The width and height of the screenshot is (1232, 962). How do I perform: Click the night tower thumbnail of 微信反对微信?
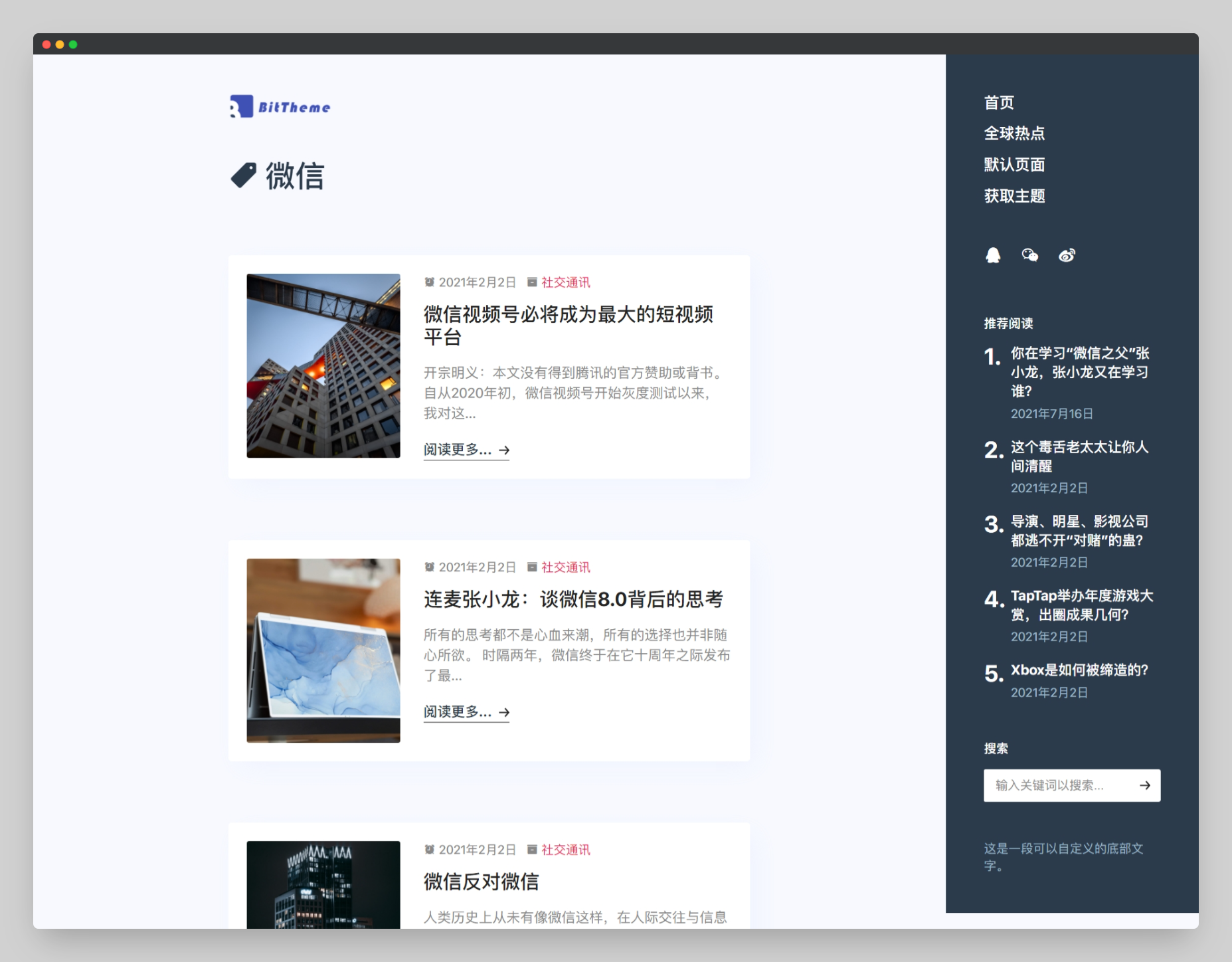323,885
